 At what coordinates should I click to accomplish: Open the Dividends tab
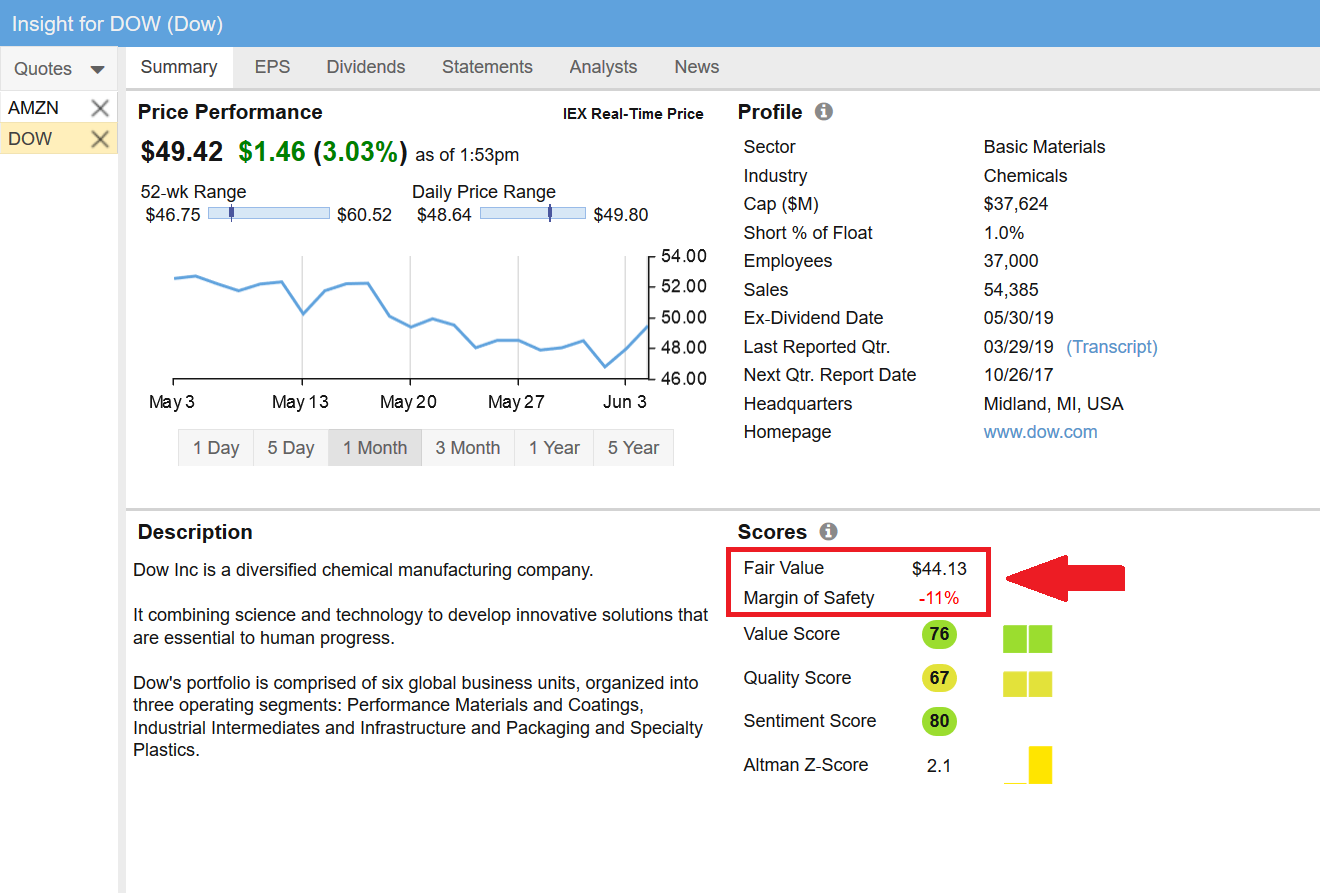pyautogui.click(x=366, y=67)
